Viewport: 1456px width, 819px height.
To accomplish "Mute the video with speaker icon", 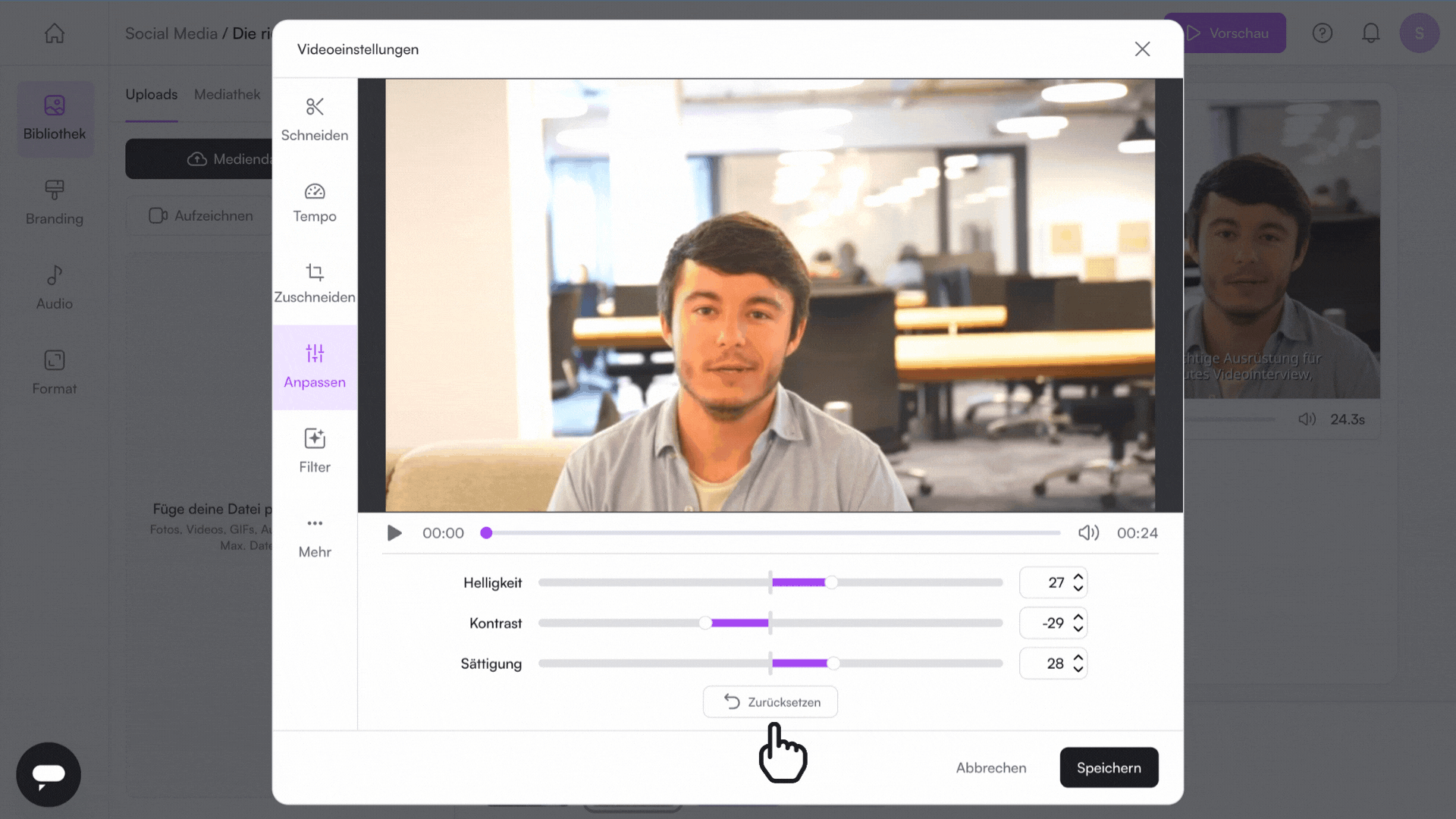I will click(1088, 533).
